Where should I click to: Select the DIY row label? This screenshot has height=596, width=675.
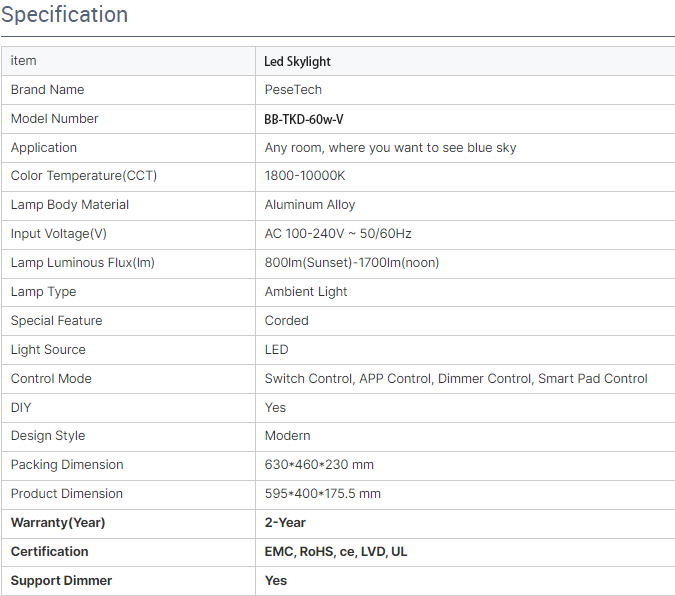21,407
